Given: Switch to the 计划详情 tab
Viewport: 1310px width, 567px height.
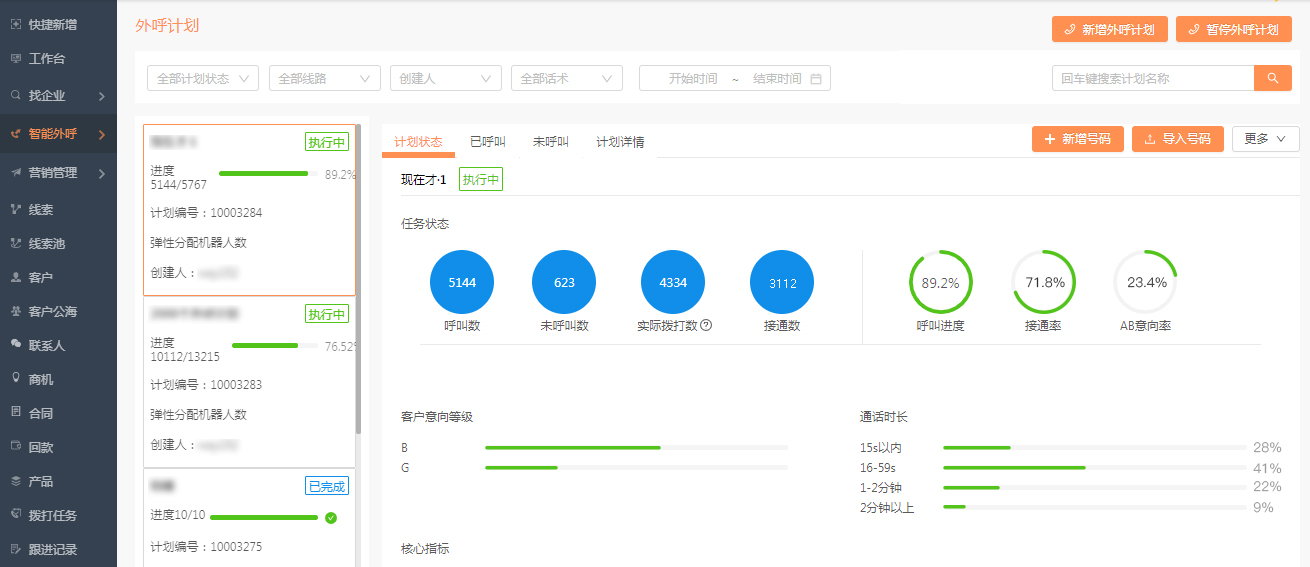Looking at the screenshot, I should click(x=620, y=142).
